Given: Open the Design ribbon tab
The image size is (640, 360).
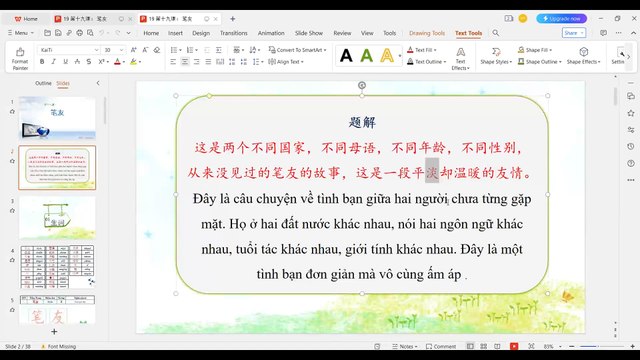Looking at the screenshot, I should pos(201,33).
